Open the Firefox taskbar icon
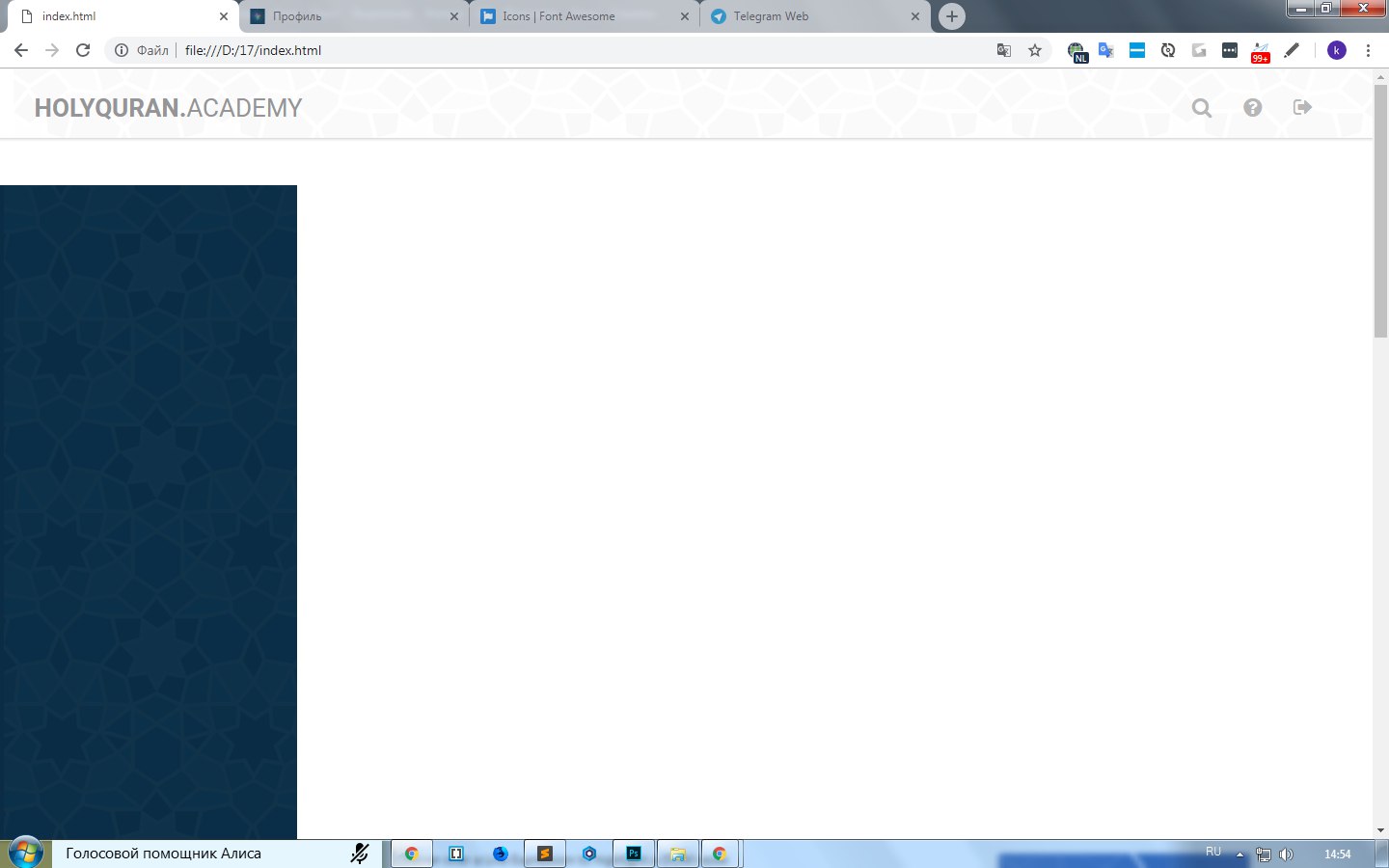The height and width of the screenshot is (868, 1389). tap(501, 854)
